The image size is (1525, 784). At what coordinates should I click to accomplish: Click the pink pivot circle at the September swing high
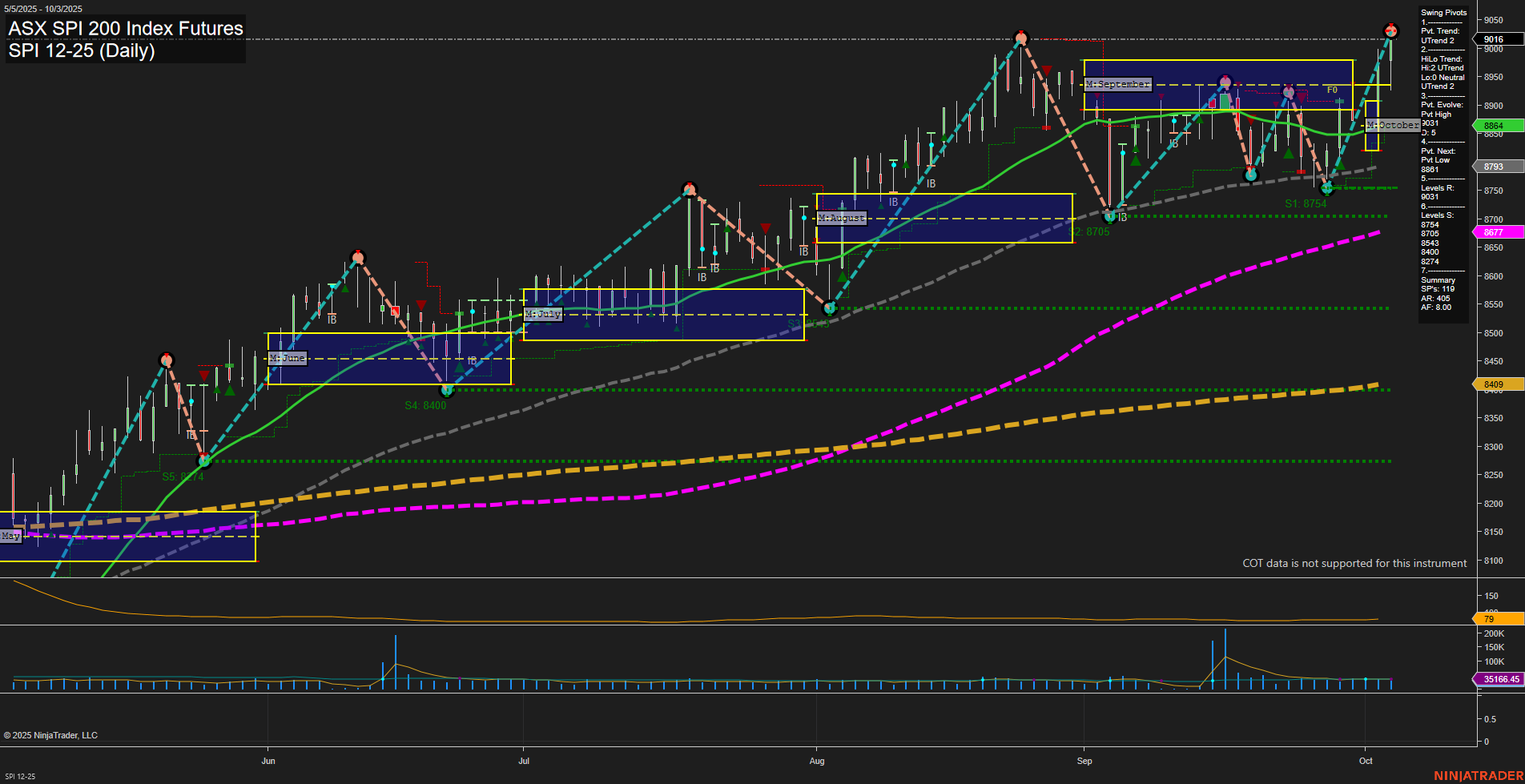click(1224, 80)
